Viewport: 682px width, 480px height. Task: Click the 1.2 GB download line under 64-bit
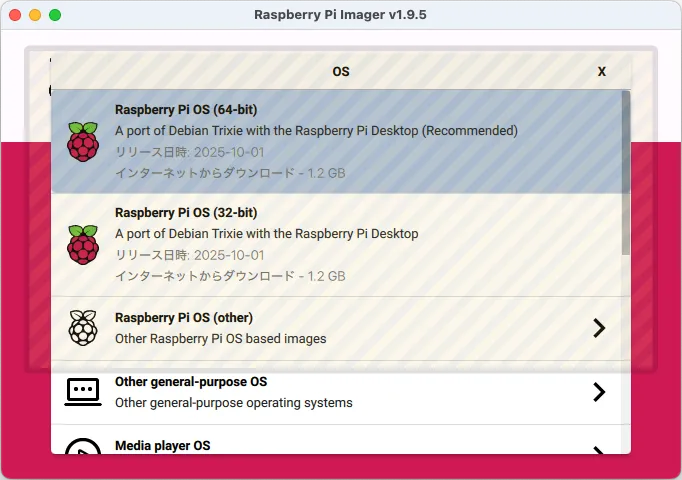pyautogui.click(x=230, y=173)
